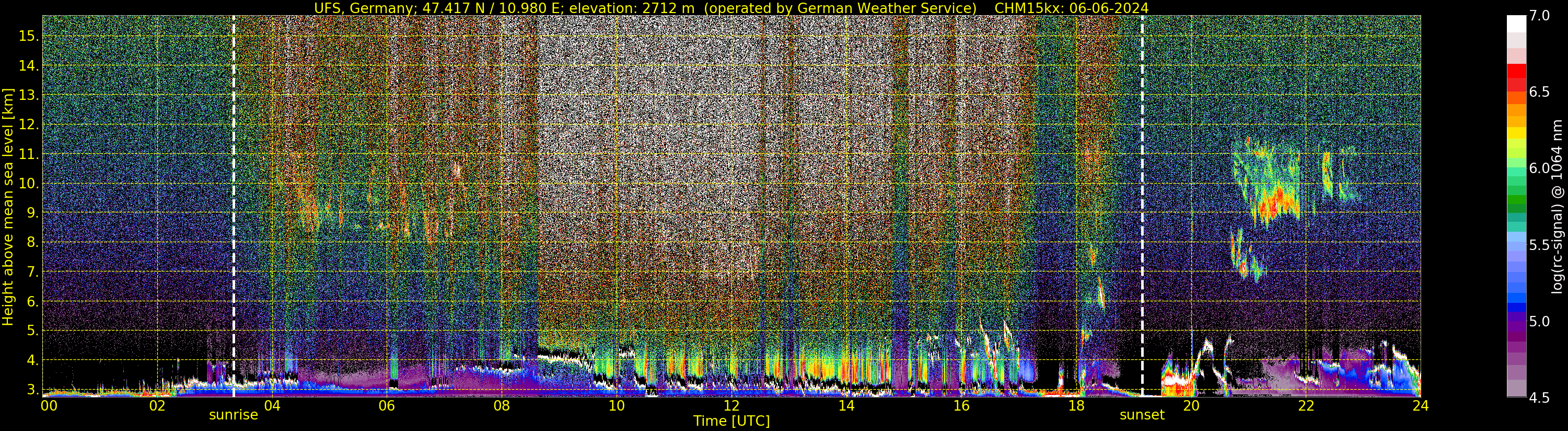Click the Time [UTC] axis label
Viewport: 1568px width, 431px height.
click(x=731, y=421)
